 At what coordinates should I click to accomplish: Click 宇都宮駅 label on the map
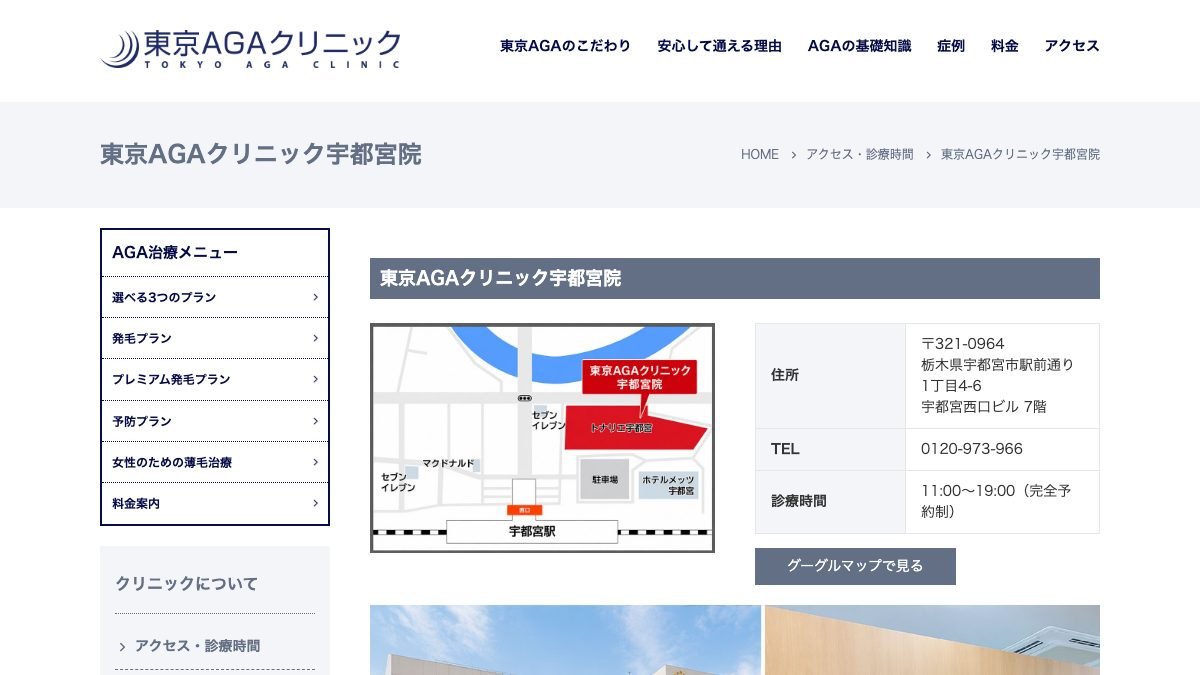click(532, 532)
